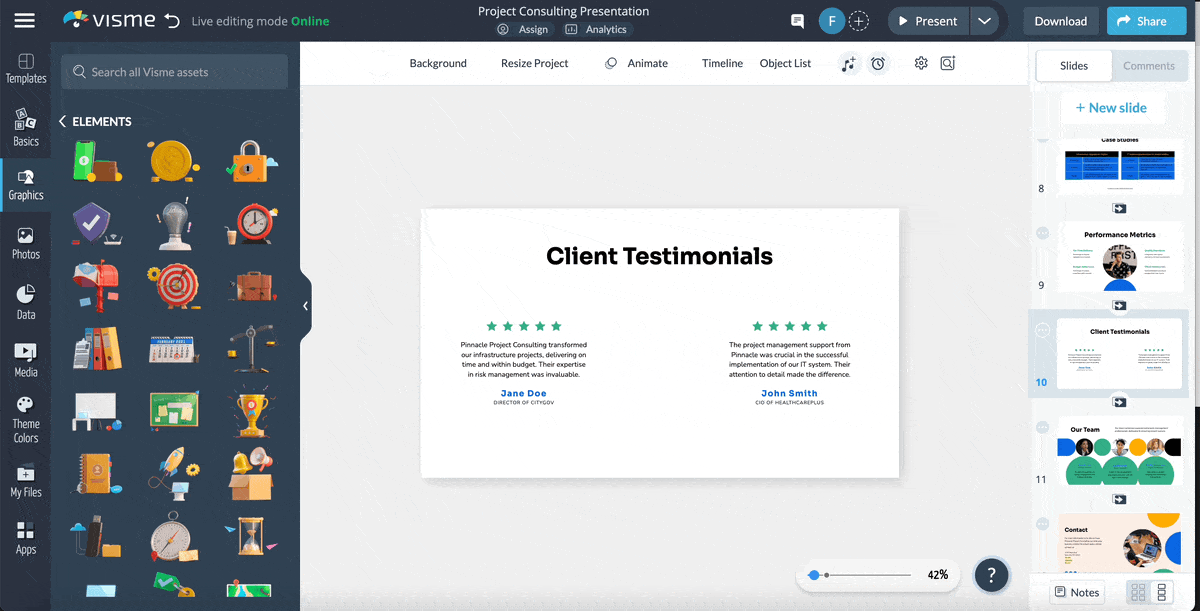1200x611 pixels.
Task: Collapse the left elements panel
Action: point(305,306)
